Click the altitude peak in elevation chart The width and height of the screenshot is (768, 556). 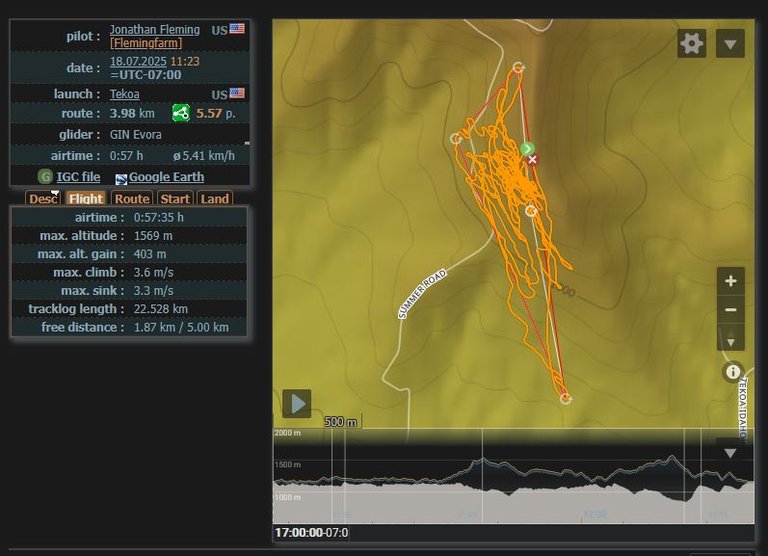pos(672,457)
